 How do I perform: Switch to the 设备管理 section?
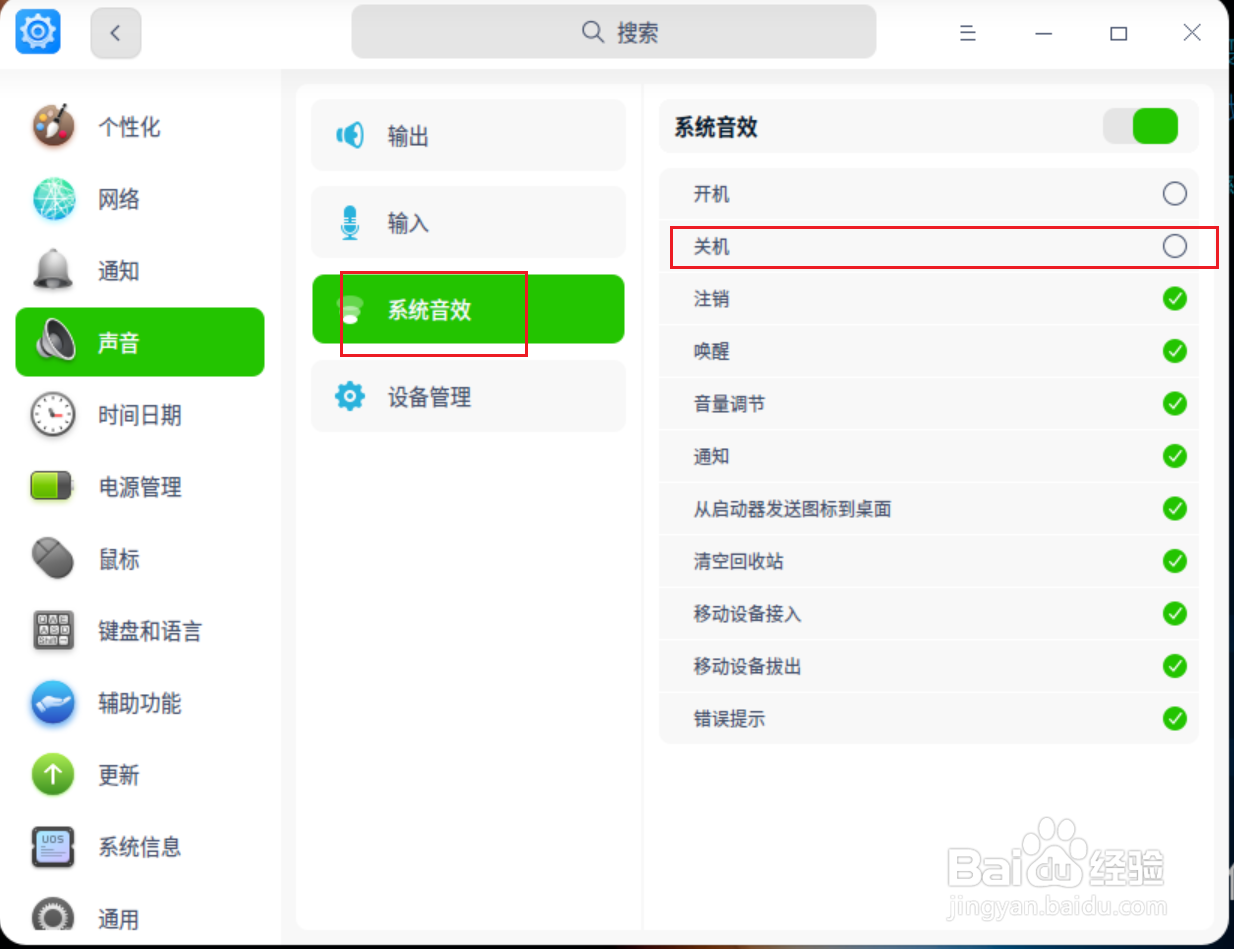click(468, 396)
